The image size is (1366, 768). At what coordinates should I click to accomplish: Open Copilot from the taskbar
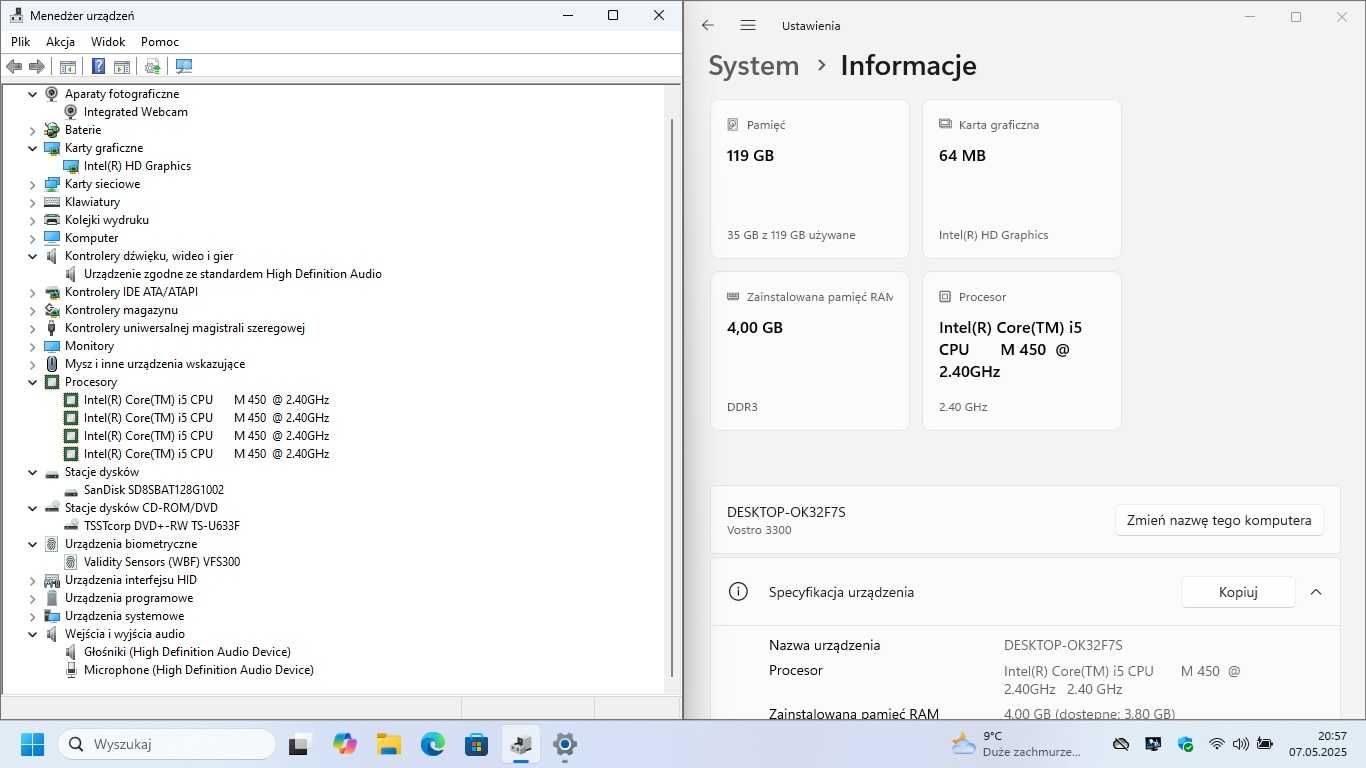click(345, 744)
